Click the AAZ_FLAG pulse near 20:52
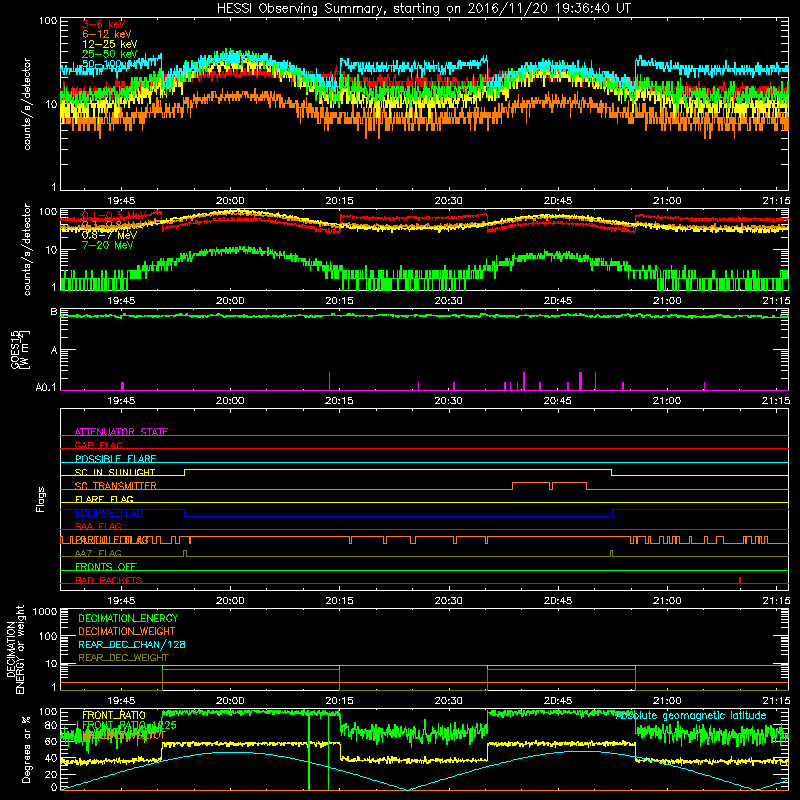The image size is (800, 800). 612,553
